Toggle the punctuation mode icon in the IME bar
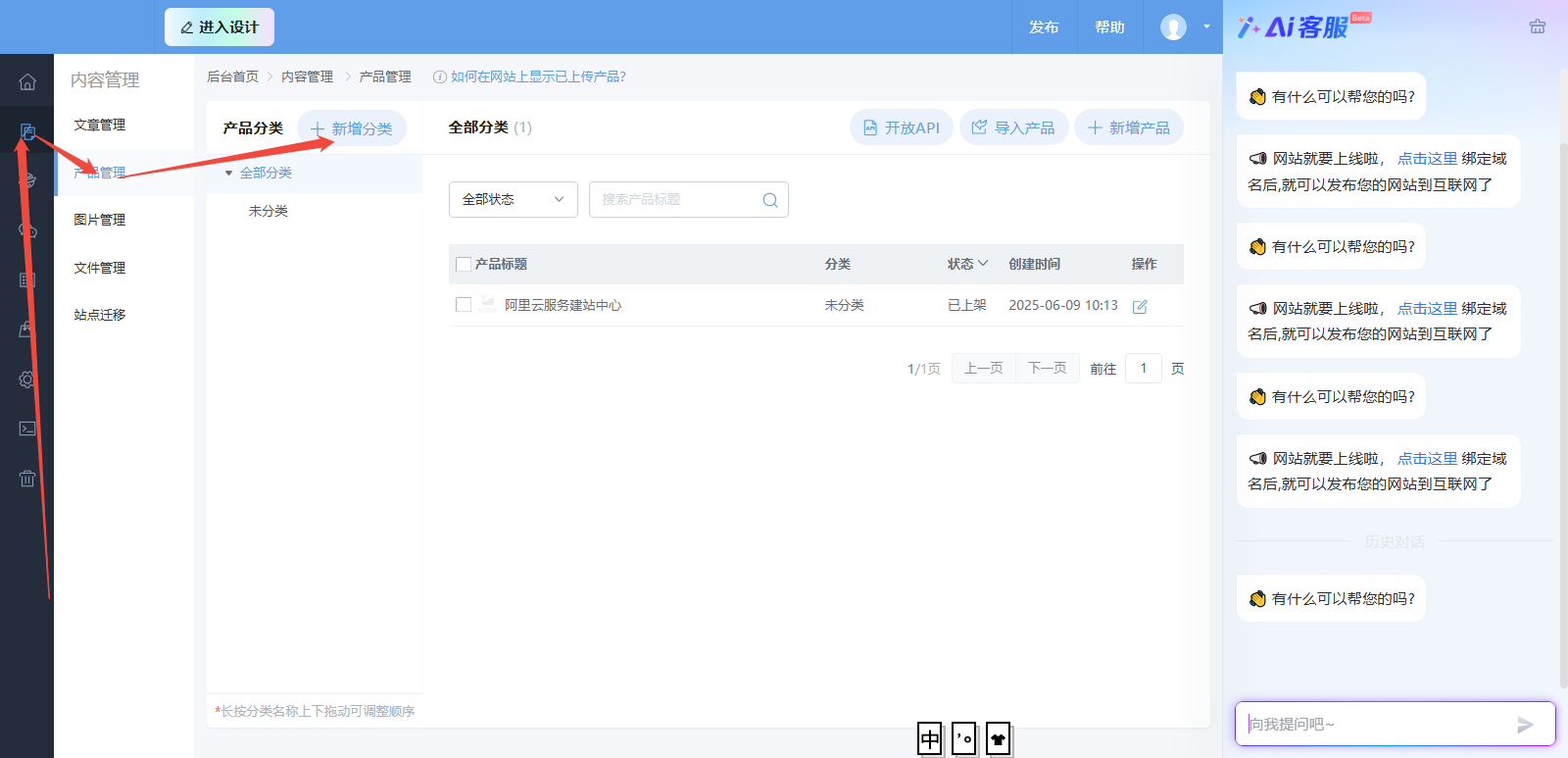Screen dimensions: 1568x758 pos(964,739)
